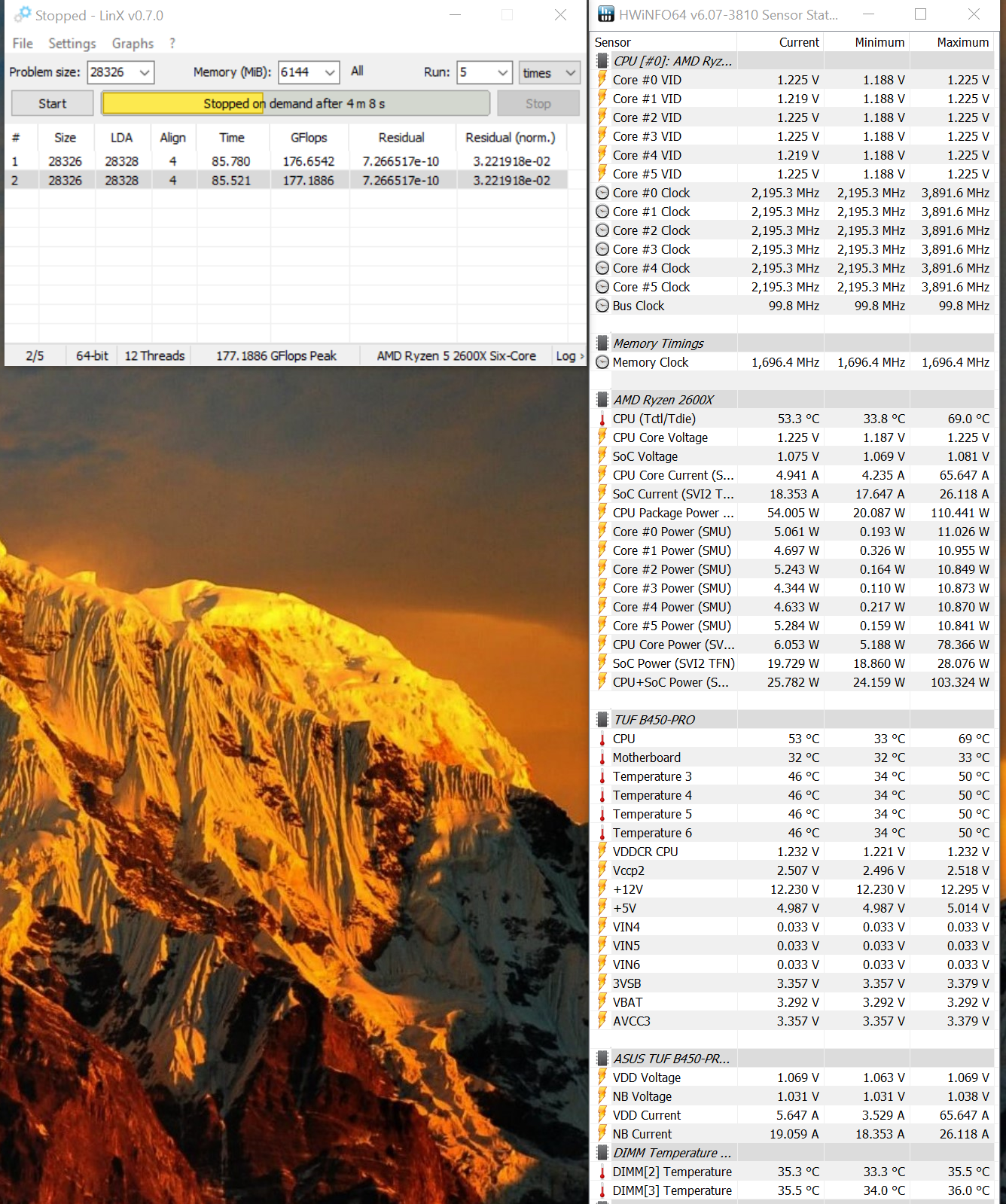This screenshot has width=1006, height=1204.
Task: Click the VDDCR CPU bolt icon
Action: coord(602,851)
